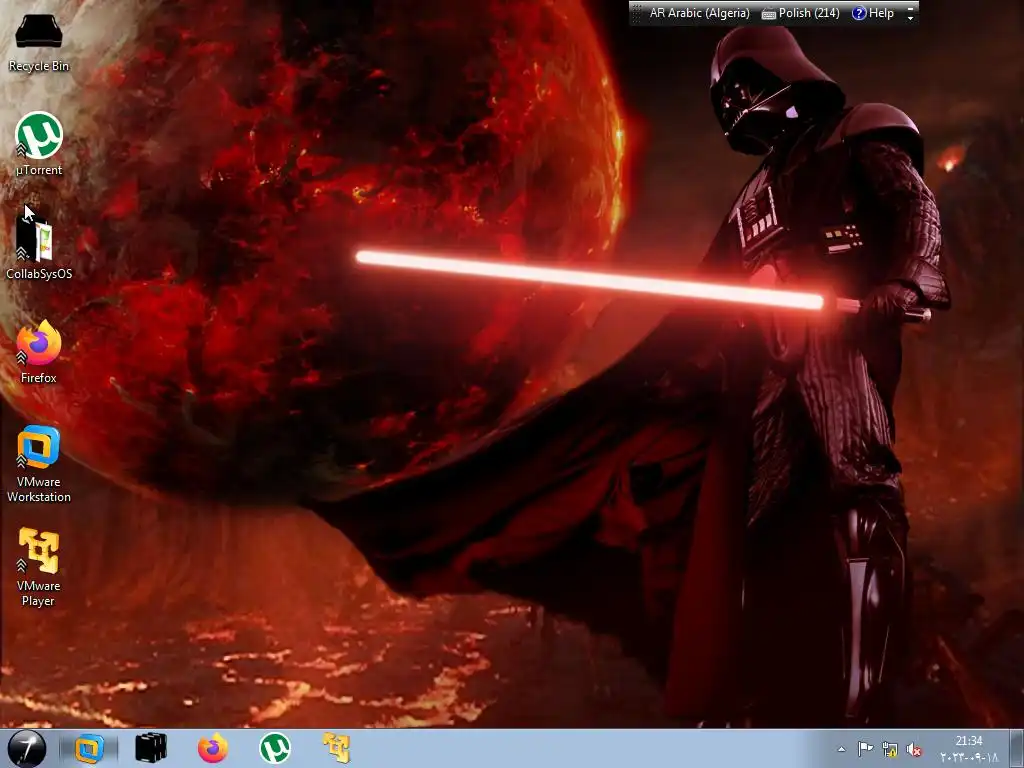Image resolution: width=1024 pixels, height=768 pixels.
Task: Click the language bar drag handle grip
Action: pyautogui.click(x=636, y=13)
